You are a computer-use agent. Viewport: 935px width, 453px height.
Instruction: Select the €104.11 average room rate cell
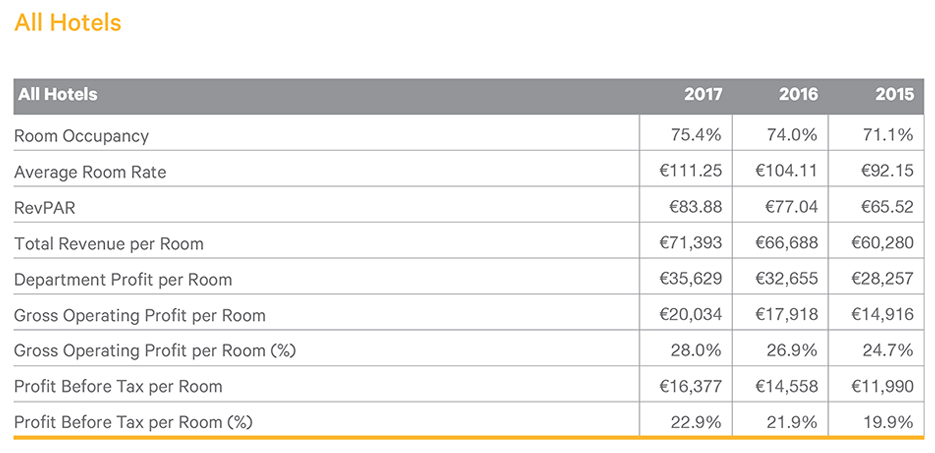[x=786, y=171]
